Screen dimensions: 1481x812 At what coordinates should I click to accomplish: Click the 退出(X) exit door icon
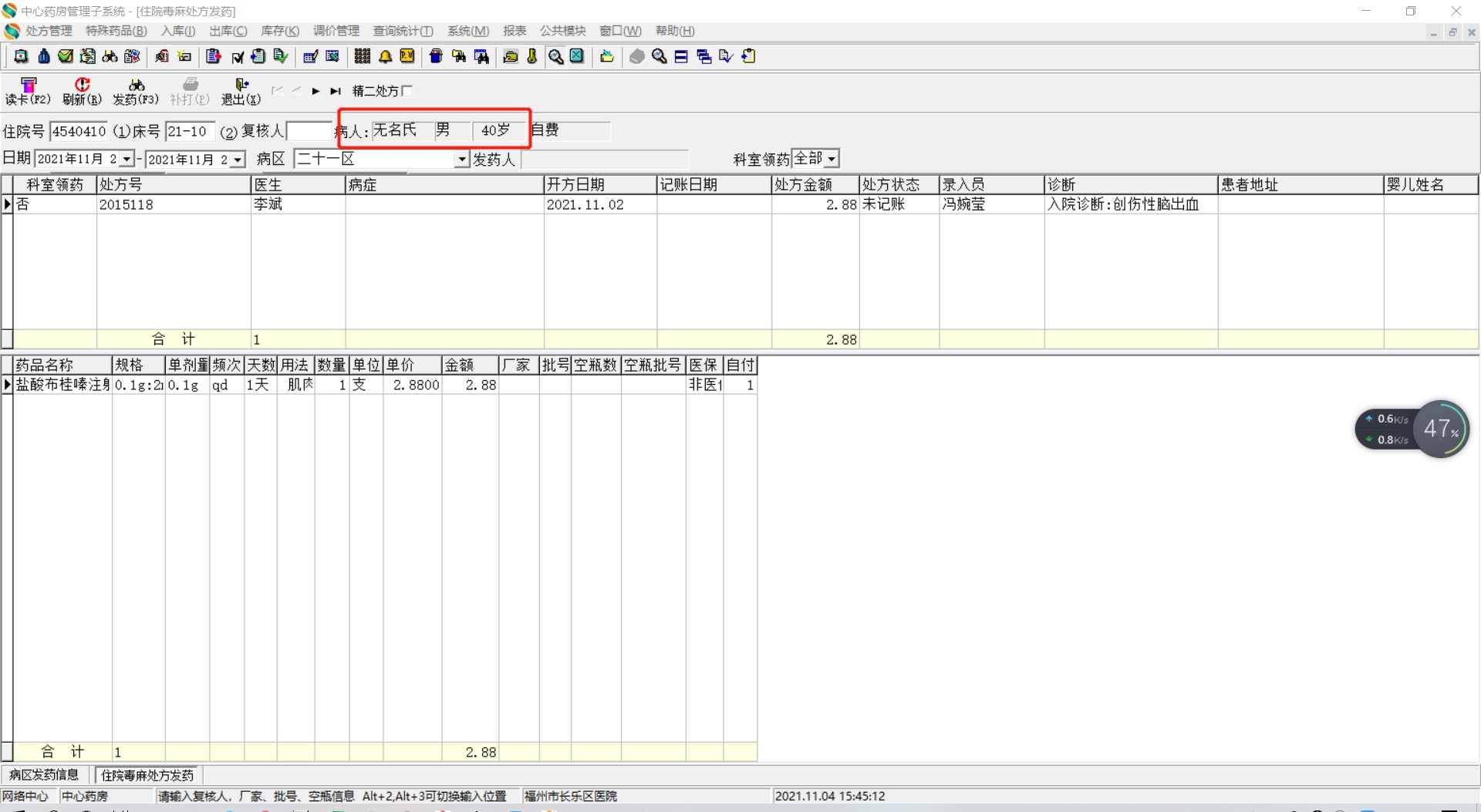241,84
